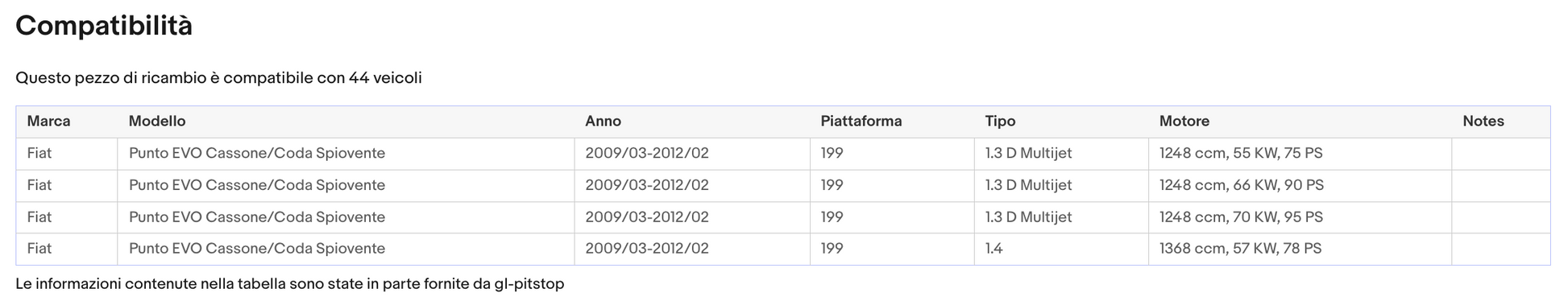Click the first row's 1.3 D Multijet cell
The width and height of the screenshot is (1568, 301).
point(1061,154)
